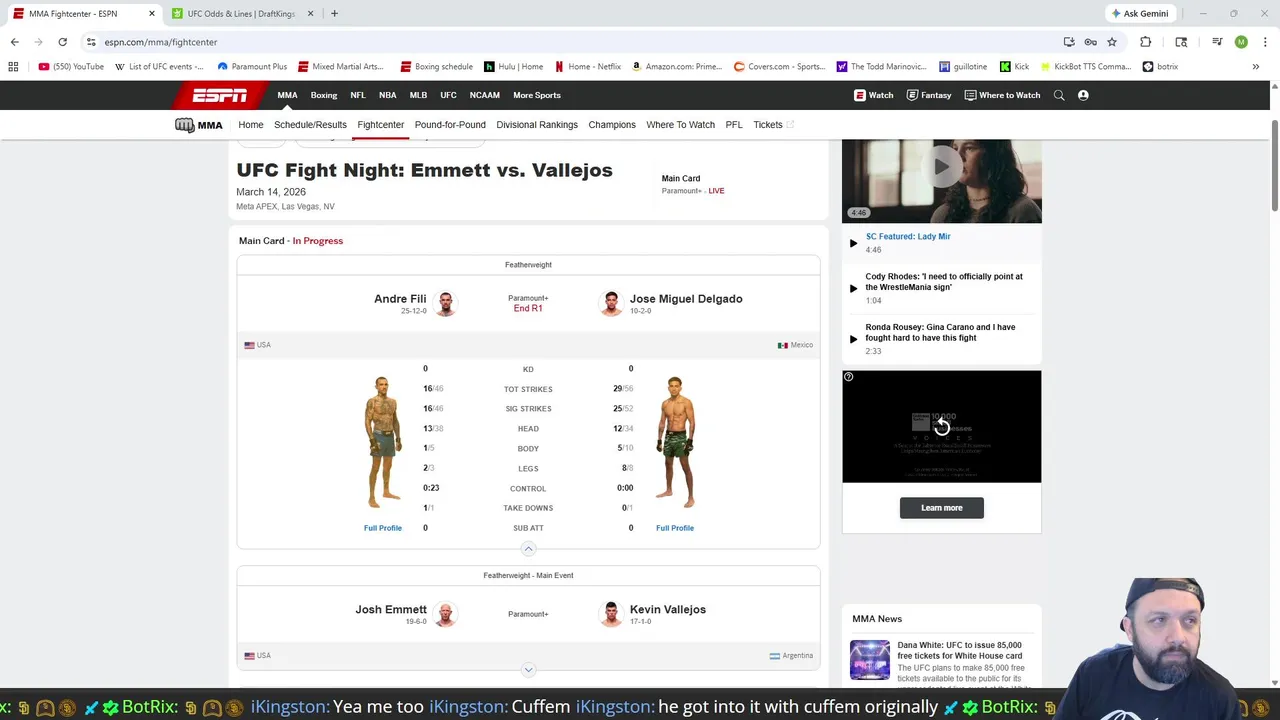Open Kevin Vallejos headshot

(x=611, y=614)
